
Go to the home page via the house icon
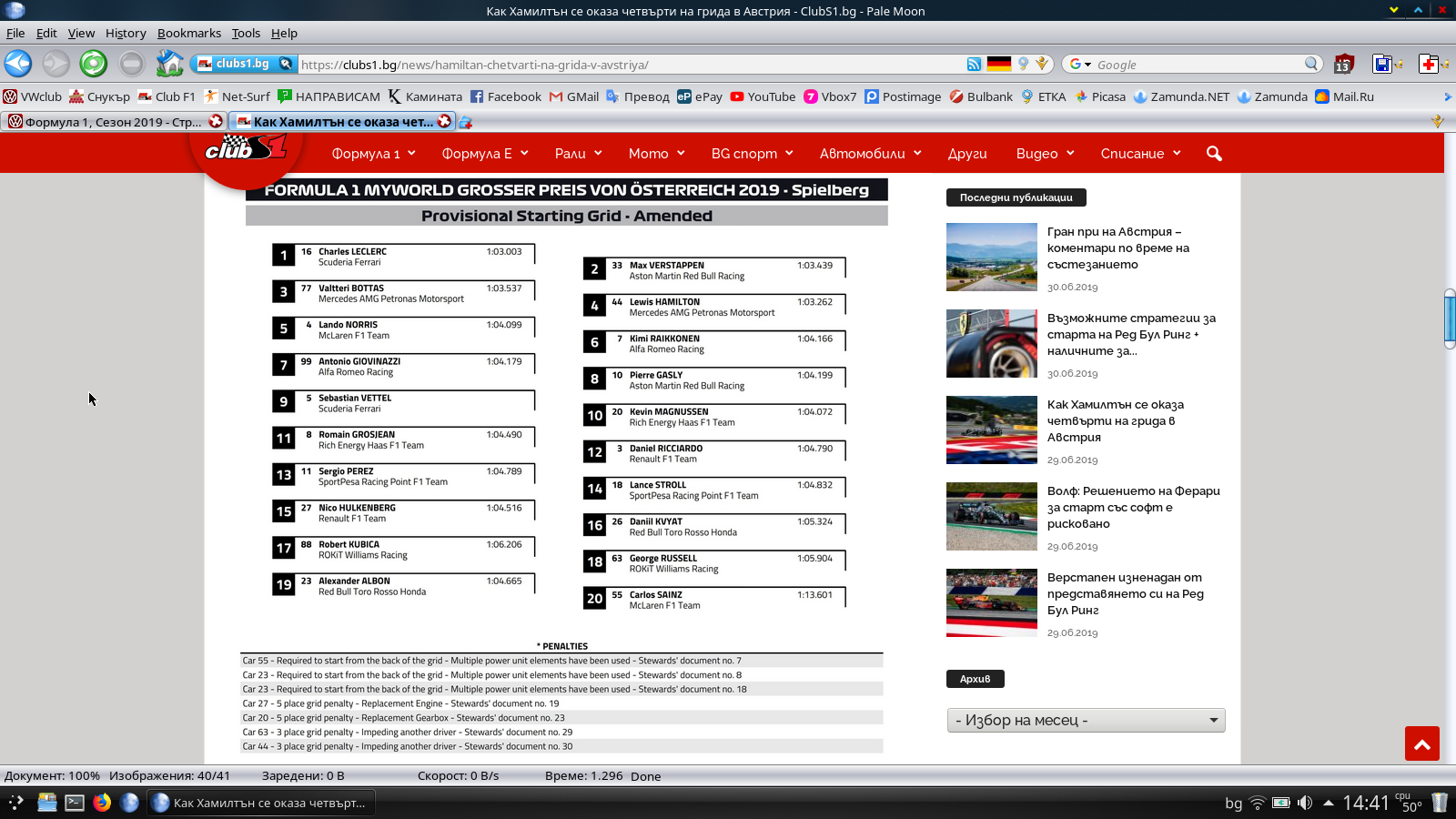tap(169, 64)
